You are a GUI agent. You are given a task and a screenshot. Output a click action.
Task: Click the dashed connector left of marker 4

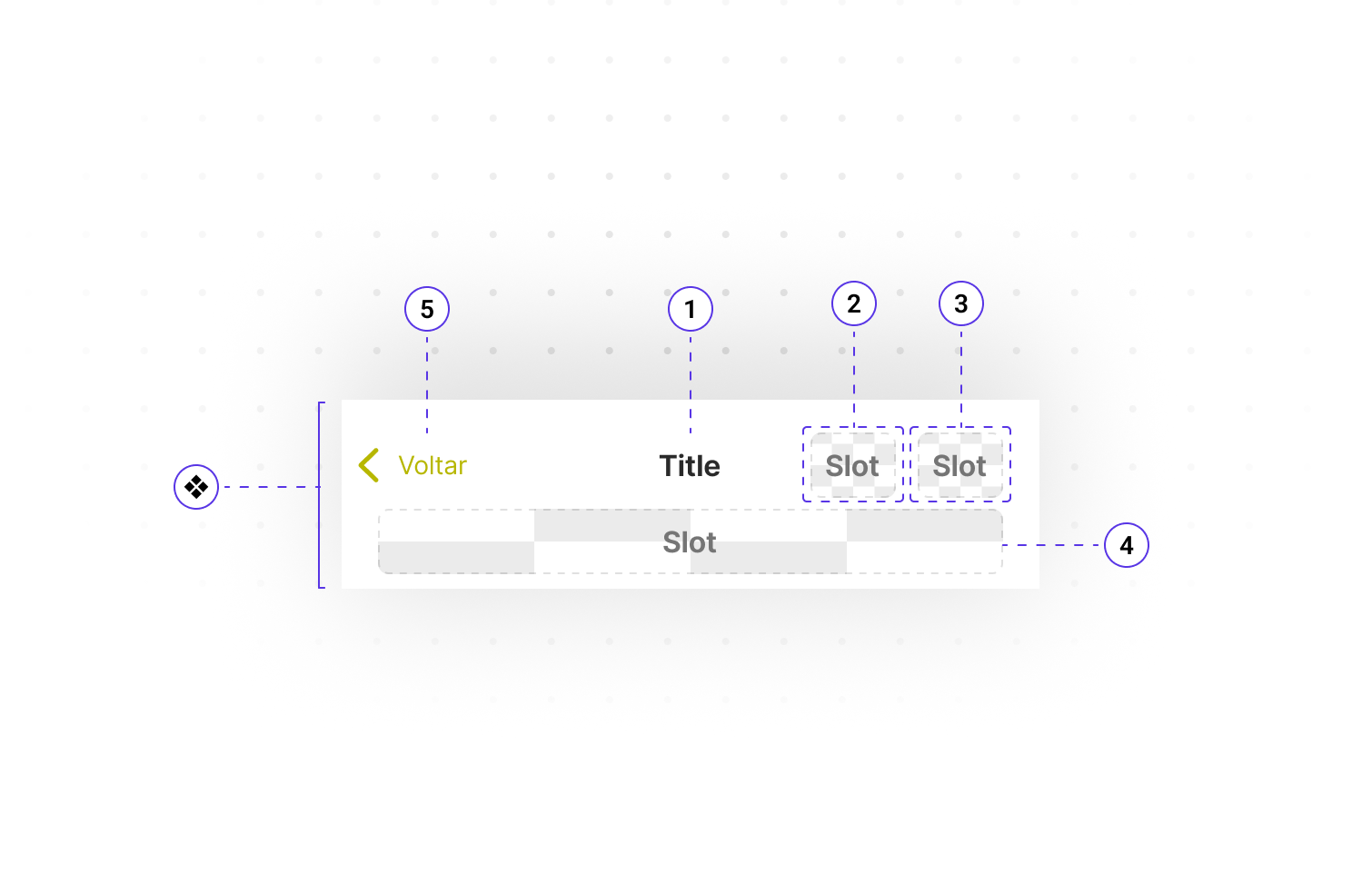[1052, 545]
